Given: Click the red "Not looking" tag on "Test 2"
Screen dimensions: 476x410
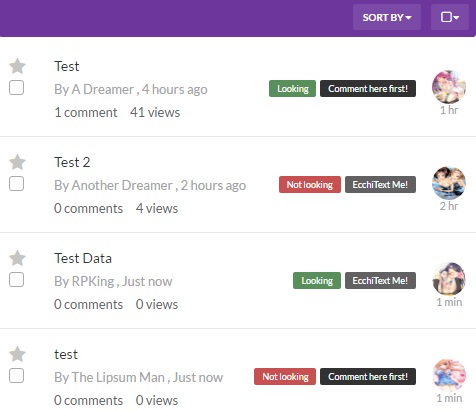Looking at the screenshot, I should pos(310,185).
